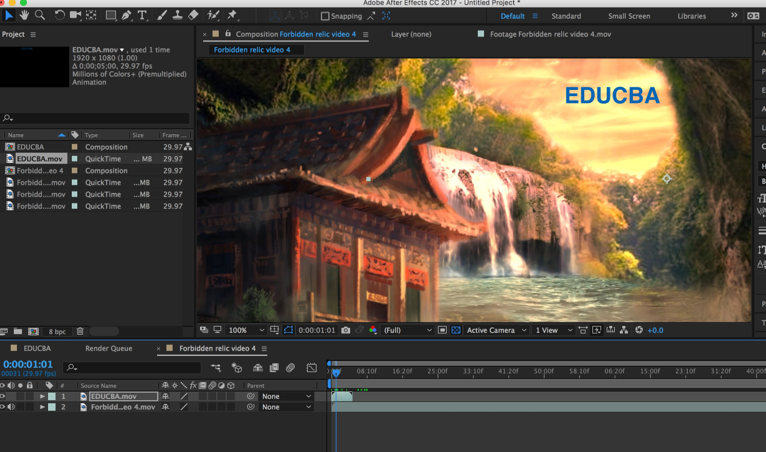Image resolution: width=766 pixels, height=452 pixels.
Task: Mute audio of Forbidd...eo 4.mov layer
Action: click(x=11, y=407)
